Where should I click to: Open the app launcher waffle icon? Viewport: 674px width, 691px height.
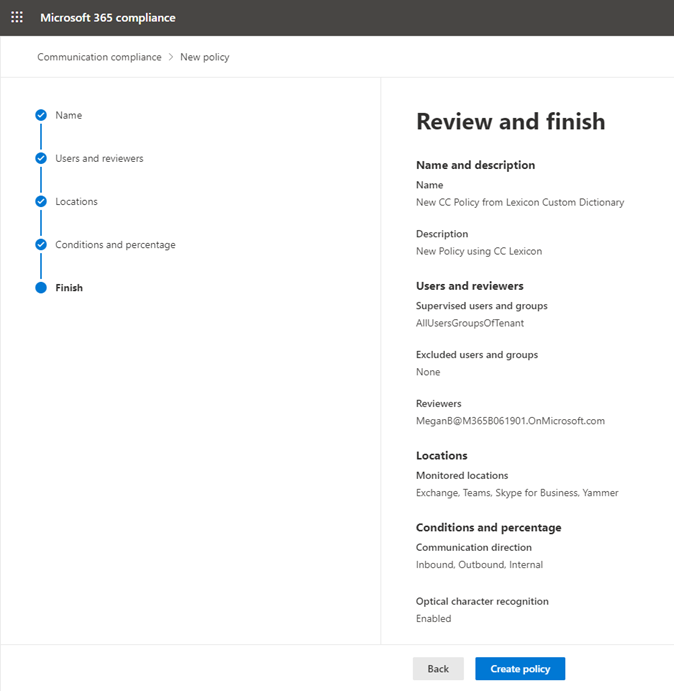click(17, 17)
